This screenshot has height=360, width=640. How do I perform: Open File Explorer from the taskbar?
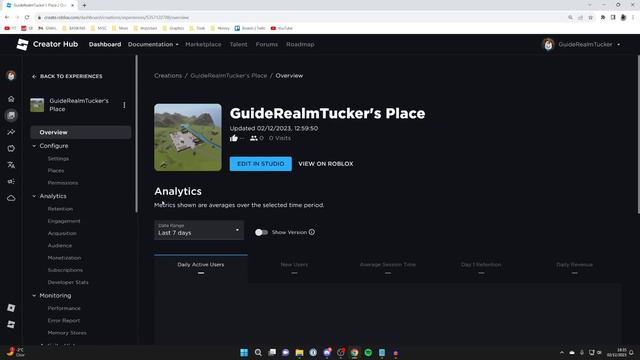pos(299,353)
